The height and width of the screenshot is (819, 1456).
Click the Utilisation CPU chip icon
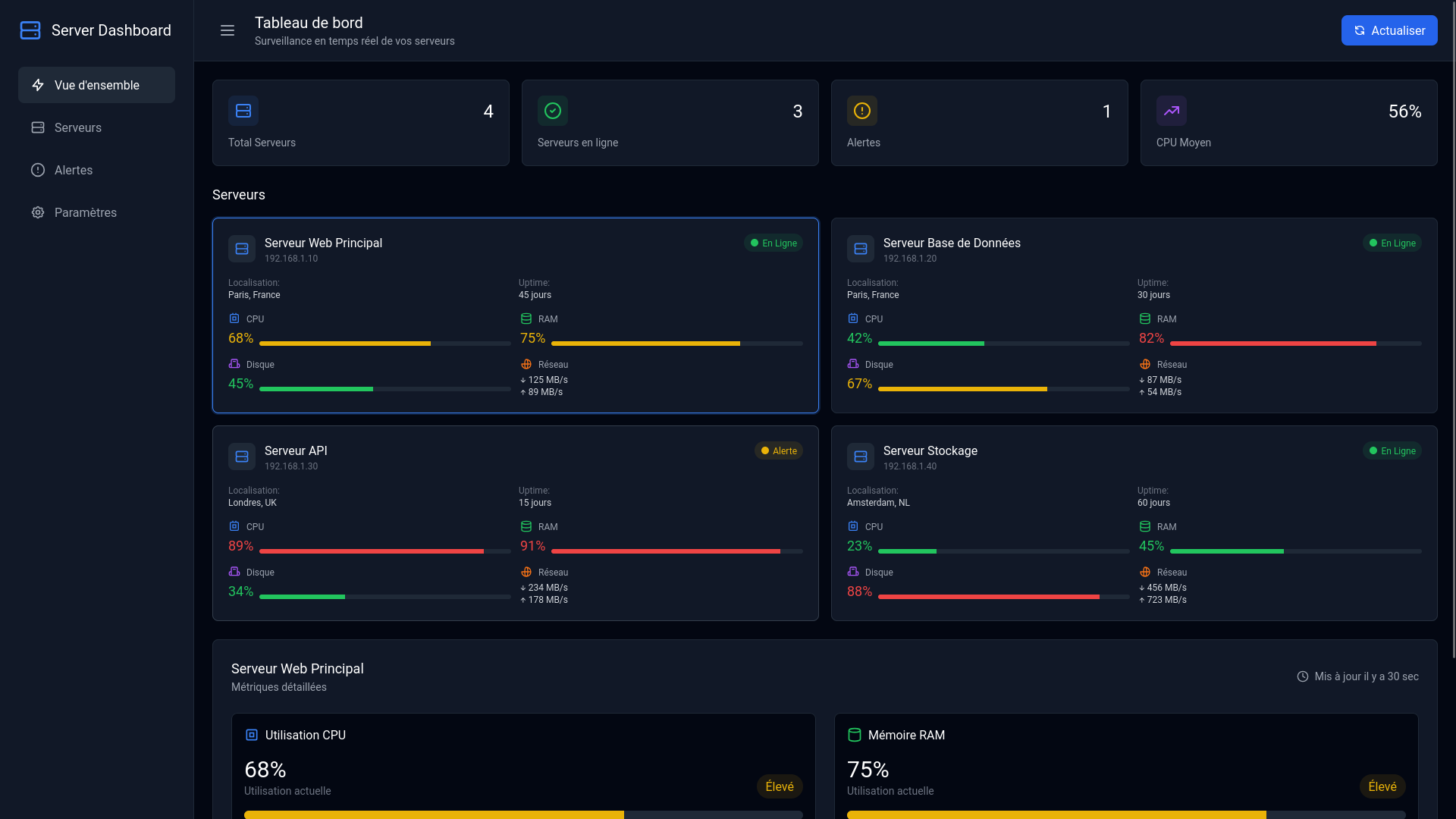(x=252, y=735)
